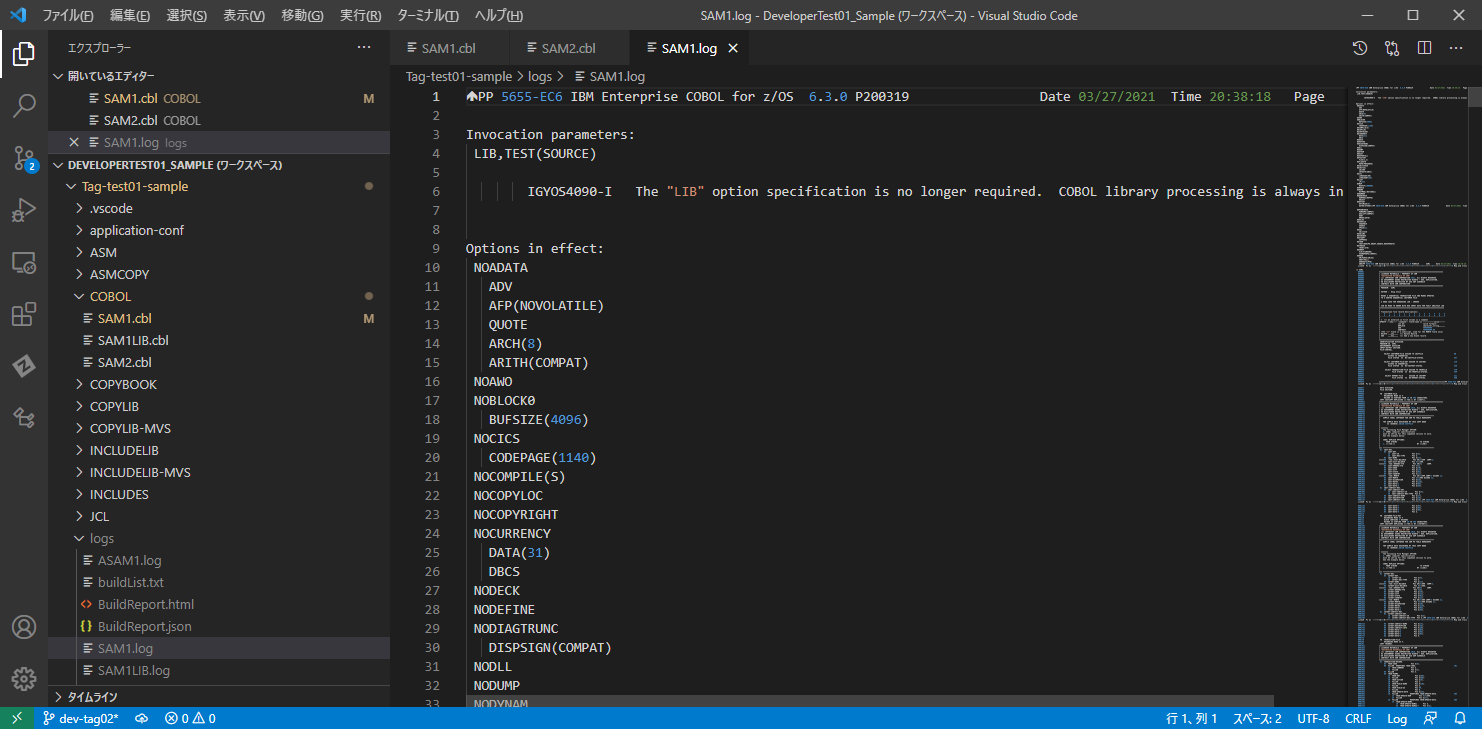The height and width of the screenshot is (729, 1482).
Task: Change CRLF line ending in status bar
Action: 1358,718
